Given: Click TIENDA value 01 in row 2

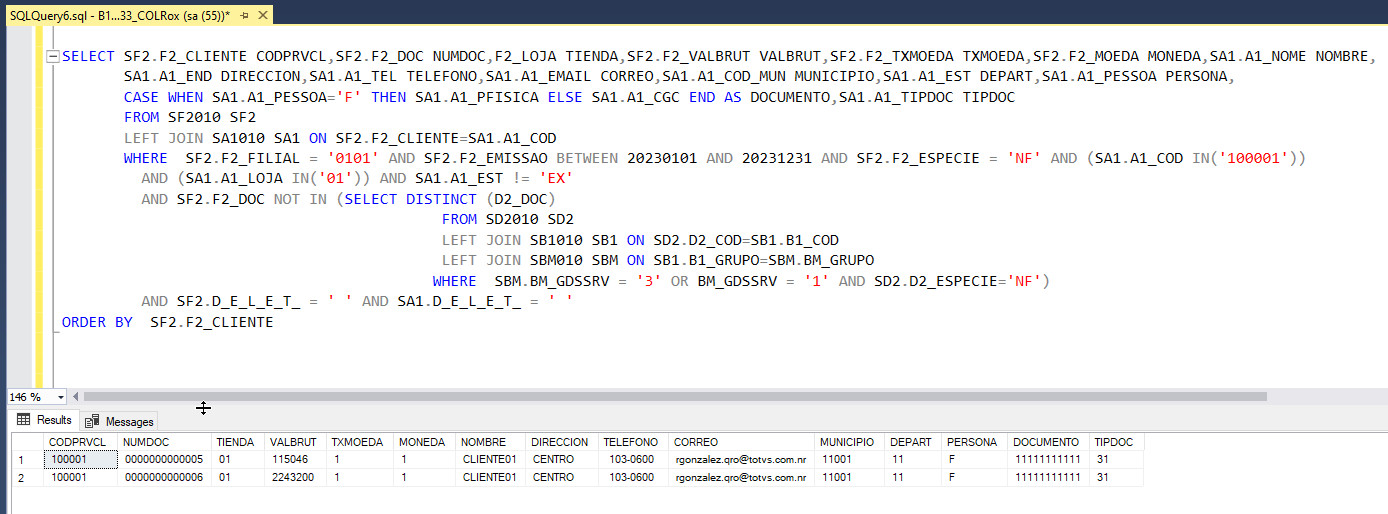Looking at the screenshot, I should coord(238,478).
